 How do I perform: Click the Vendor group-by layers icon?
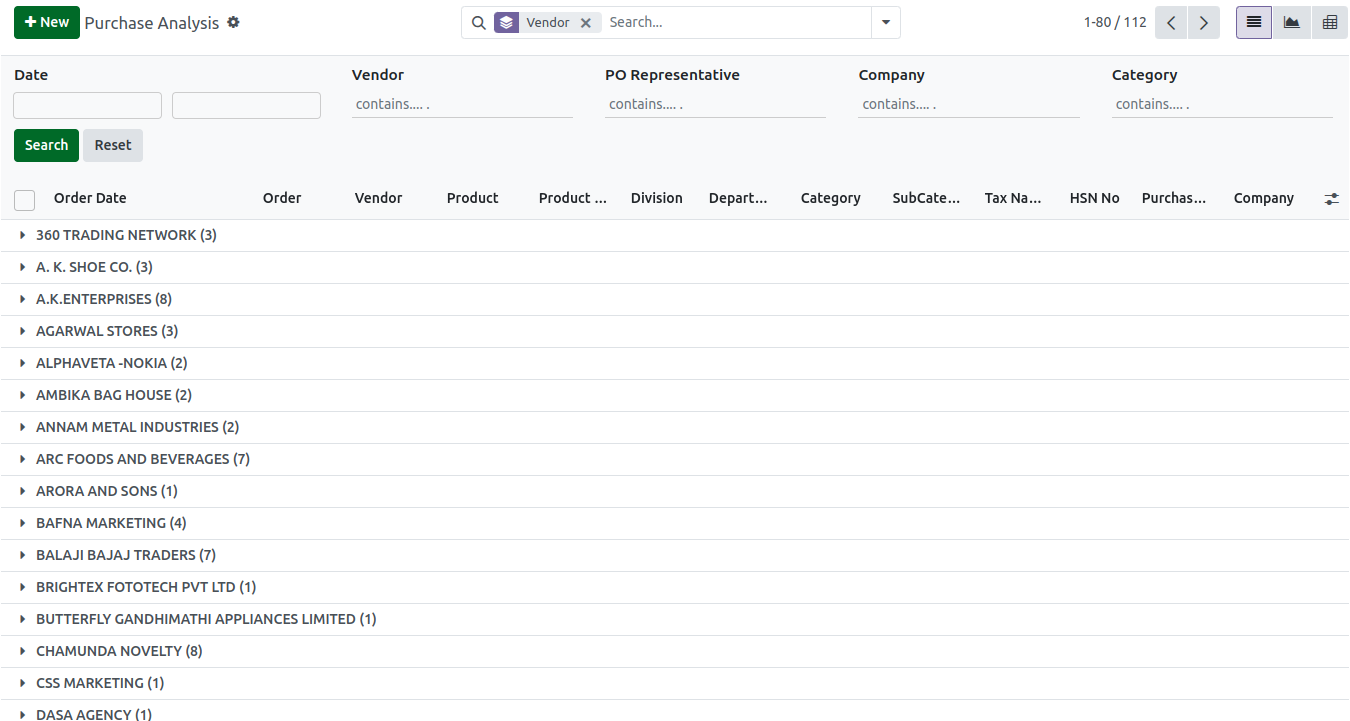pos(506,22)
